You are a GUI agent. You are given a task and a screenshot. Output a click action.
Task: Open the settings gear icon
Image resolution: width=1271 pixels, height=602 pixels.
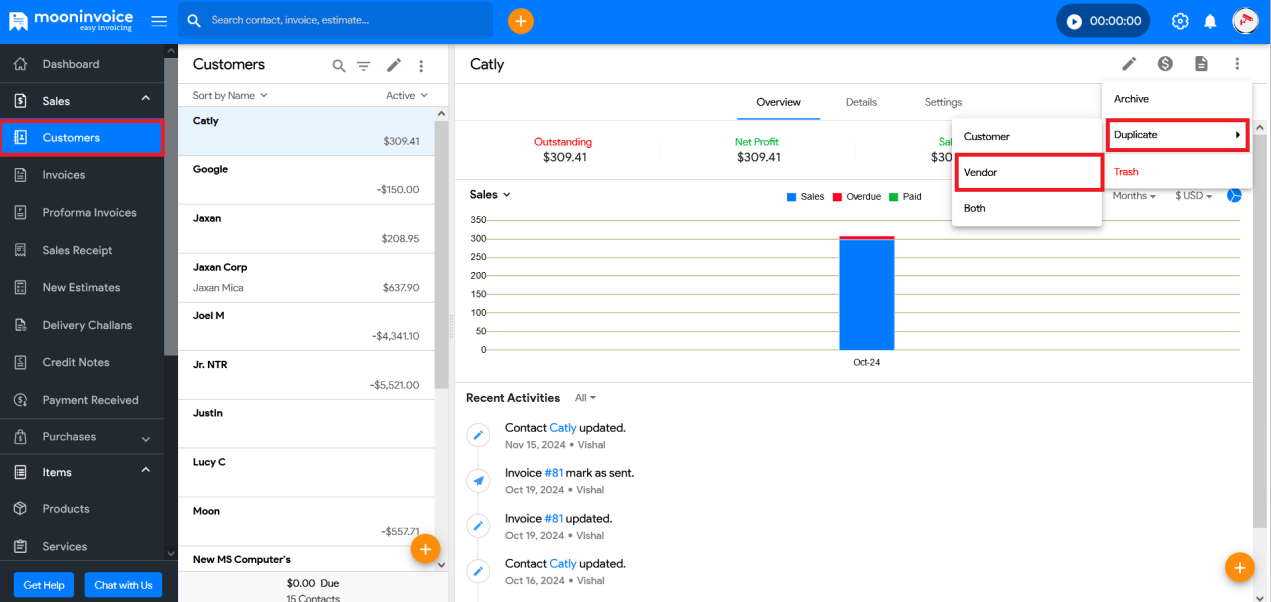coord(1180,21)
